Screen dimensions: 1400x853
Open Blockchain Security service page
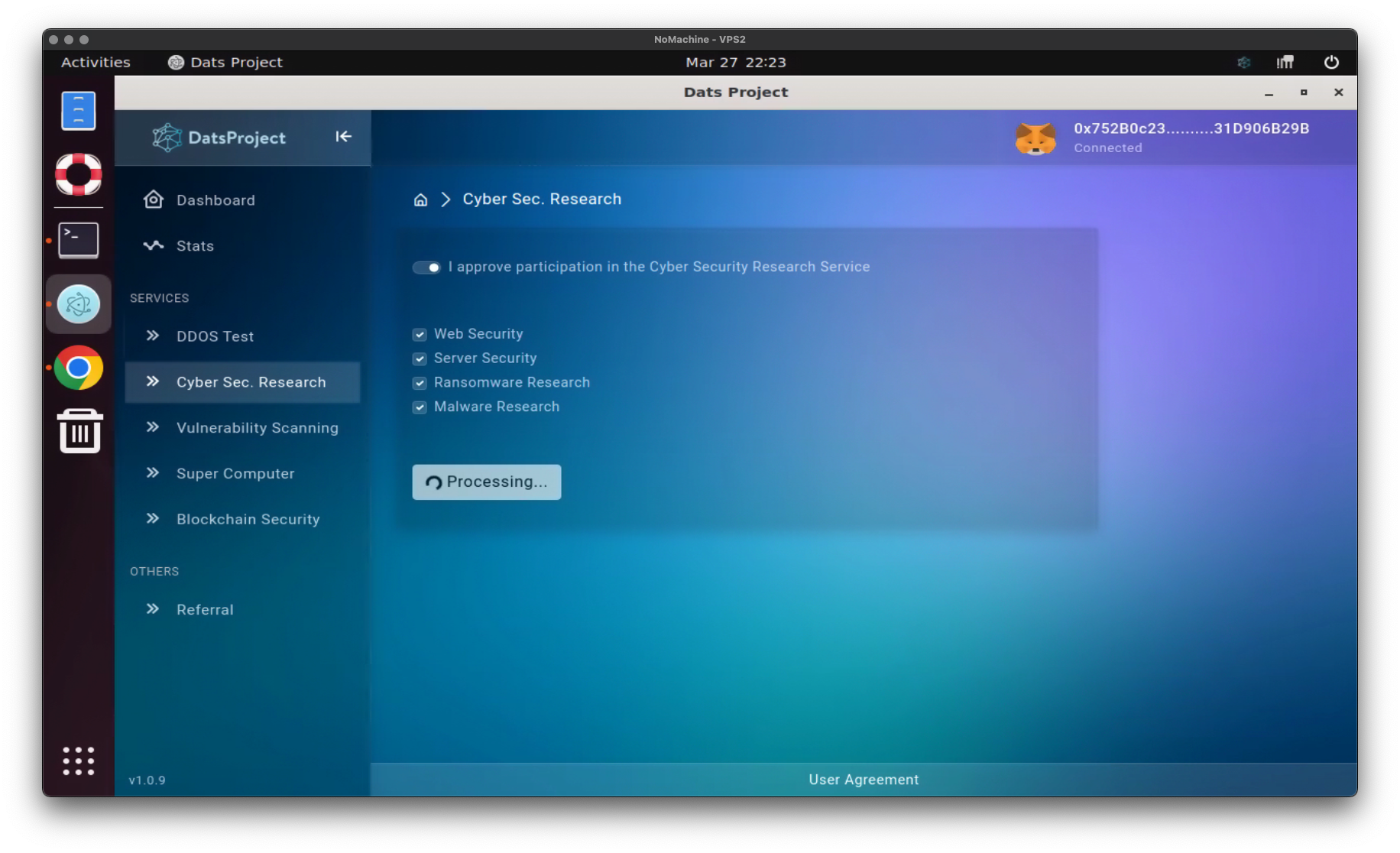[x=242, y=520]
